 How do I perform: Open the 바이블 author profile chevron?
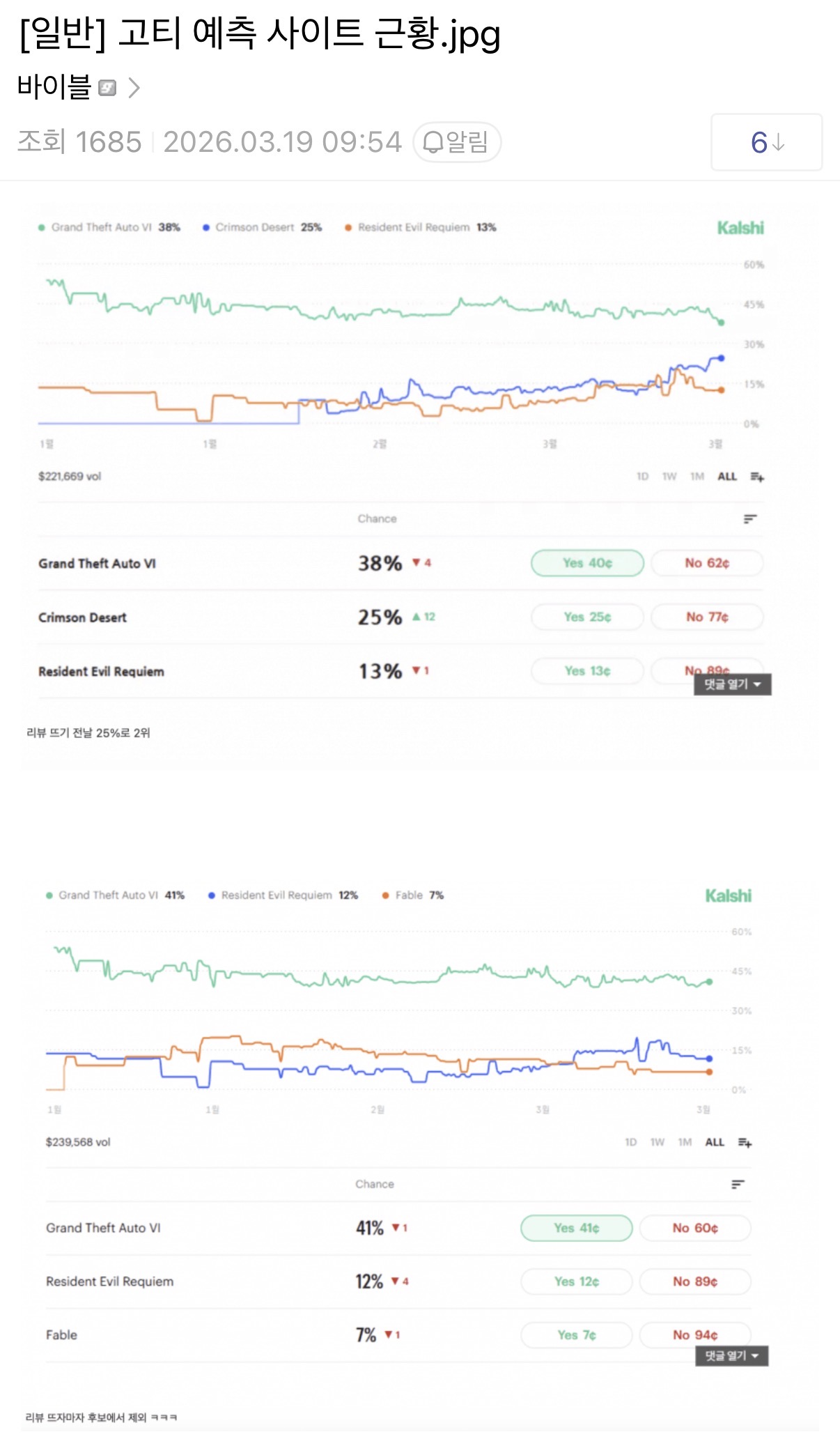pos(134,88)
